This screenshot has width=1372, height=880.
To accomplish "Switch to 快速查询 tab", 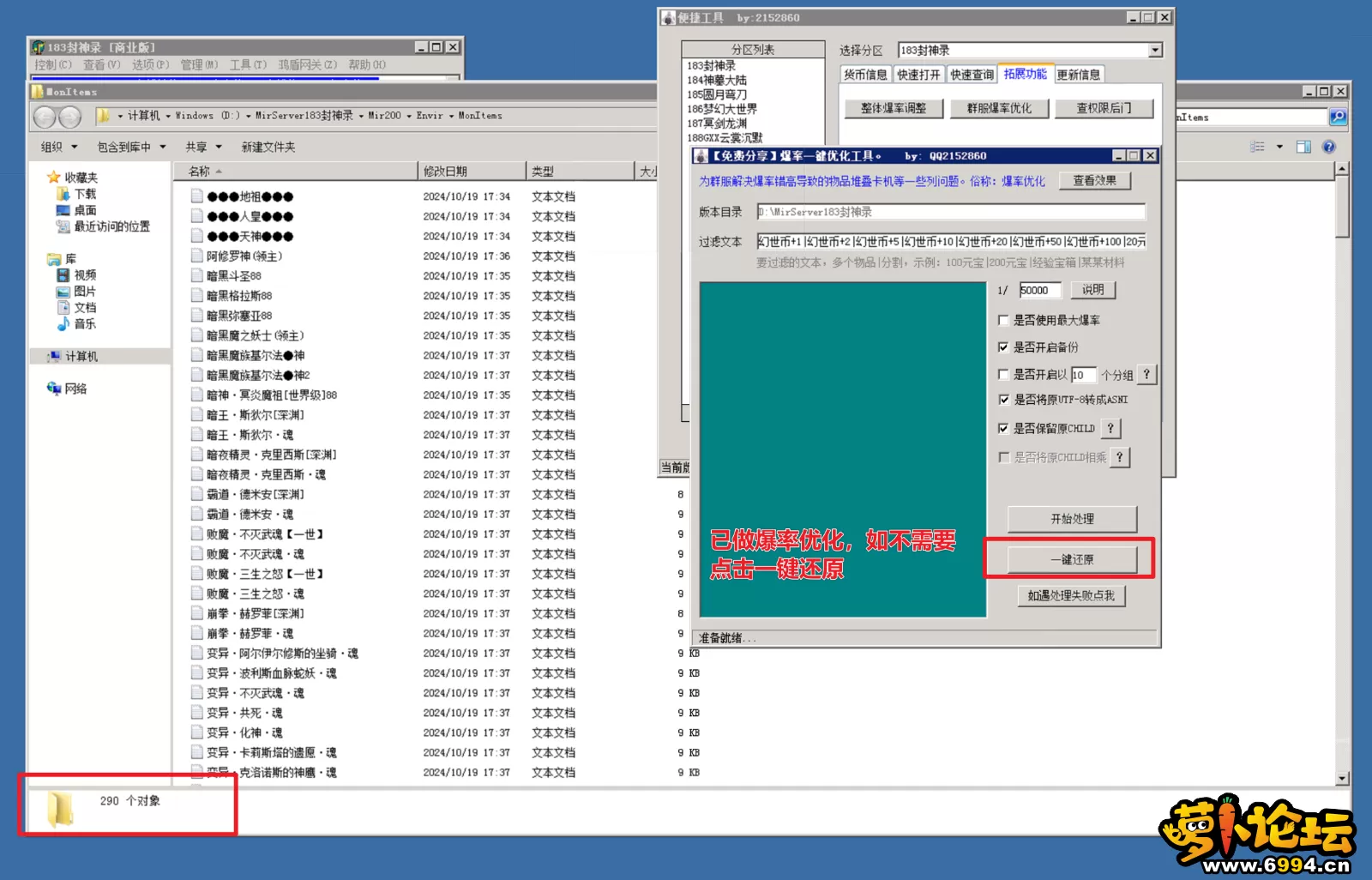I will pos(972,75).
